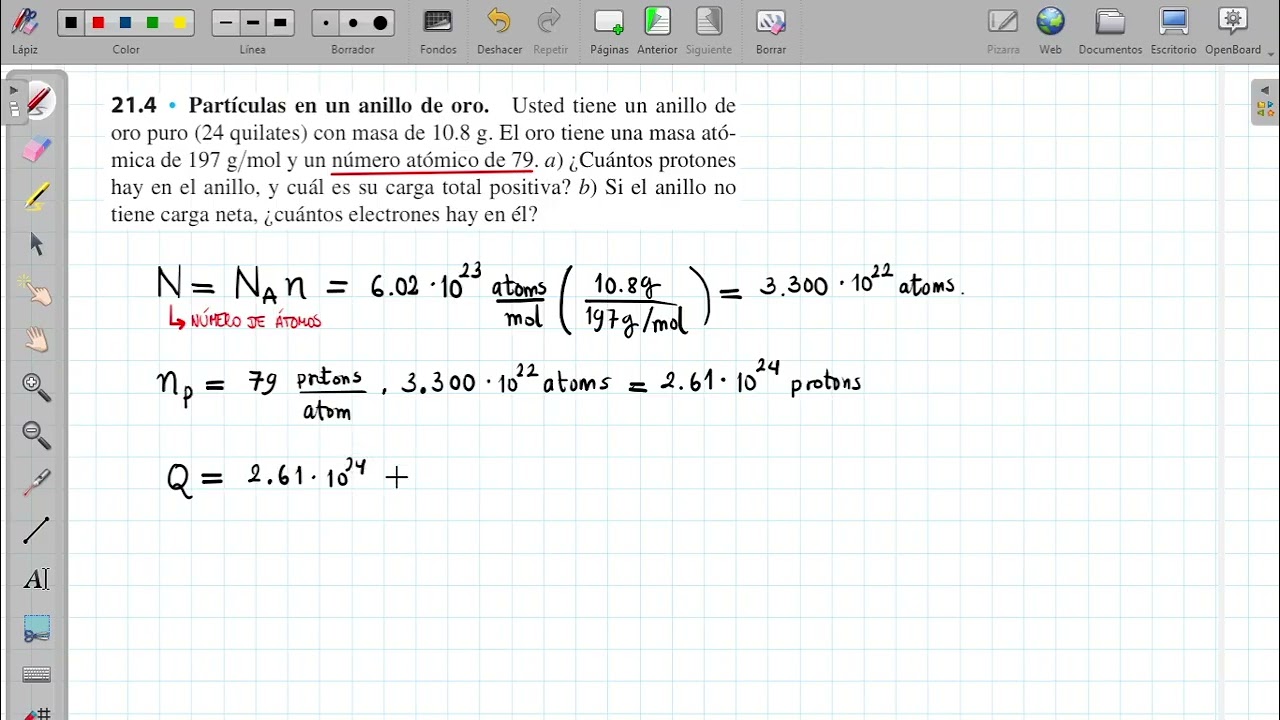Click the handwritten "Q =" expression
1280x720 pixels.
[194, 479]
